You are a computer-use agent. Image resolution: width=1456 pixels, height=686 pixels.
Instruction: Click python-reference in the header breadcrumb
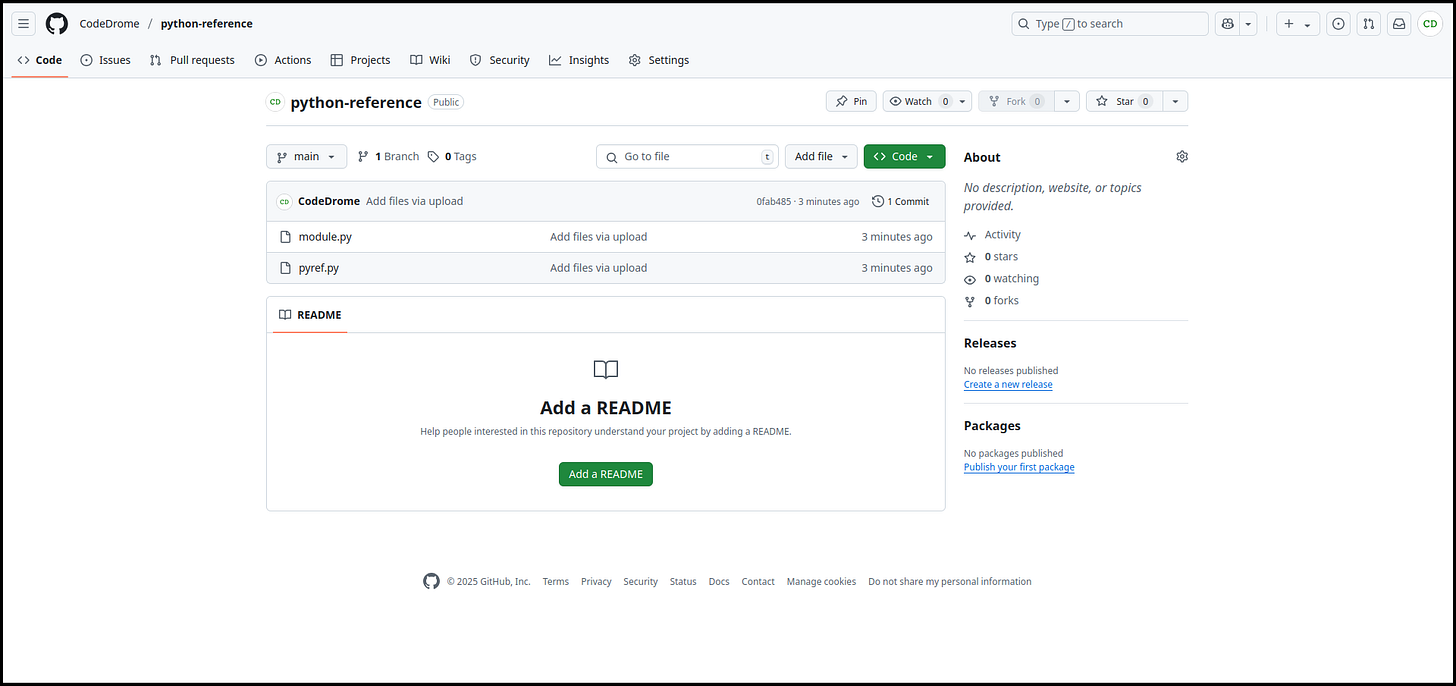(x=207, y=24)
